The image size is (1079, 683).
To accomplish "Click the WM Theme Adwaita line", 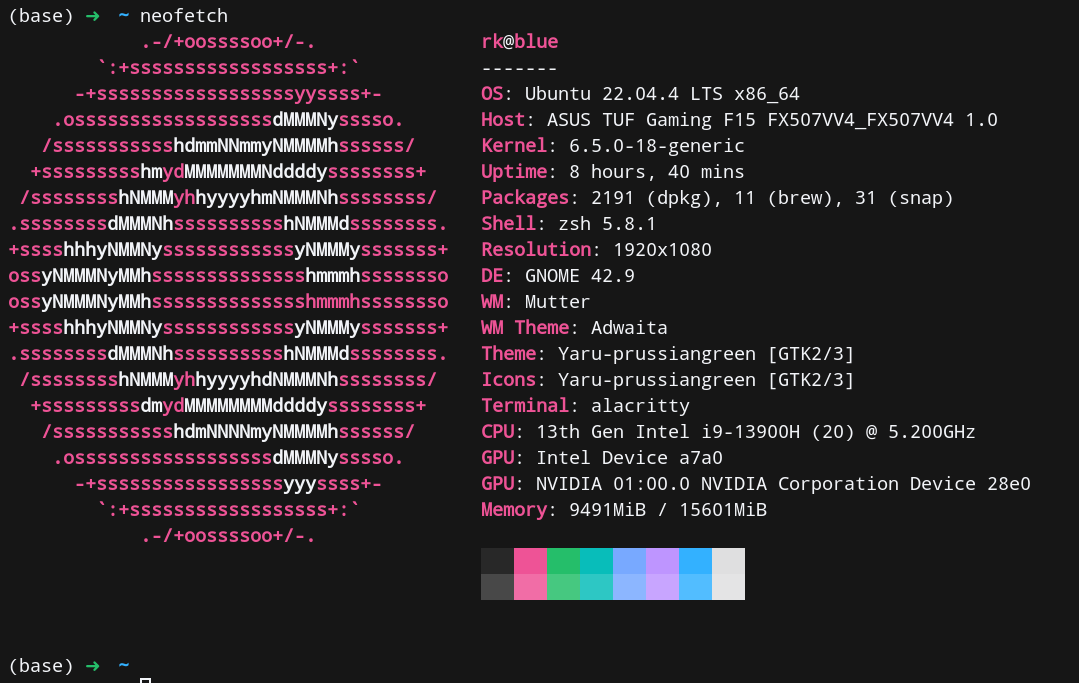I will 574,328.
